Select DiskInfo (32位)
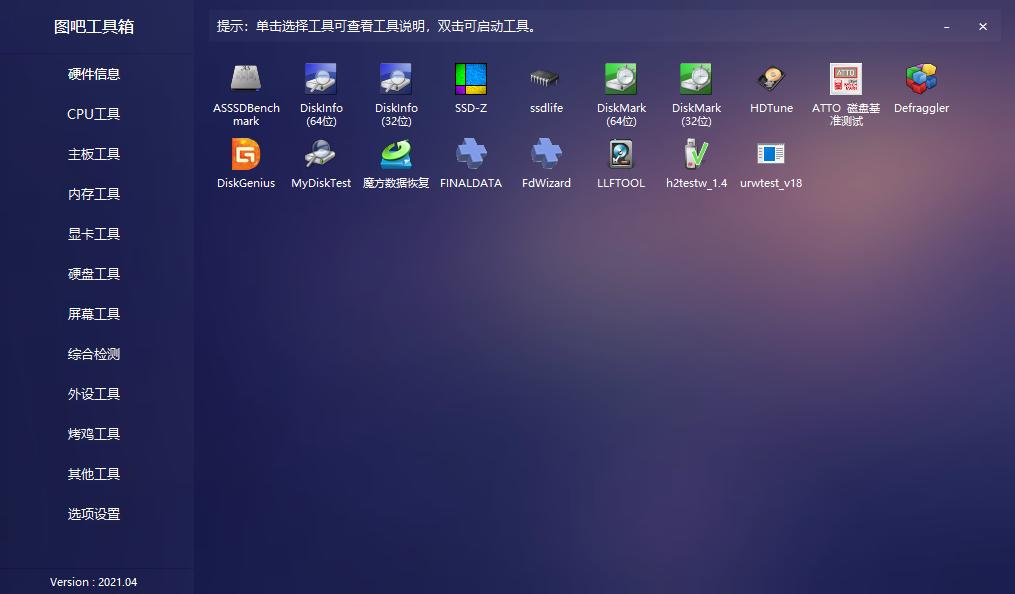This screenshot has width=1015, height=594. (395, 80)
